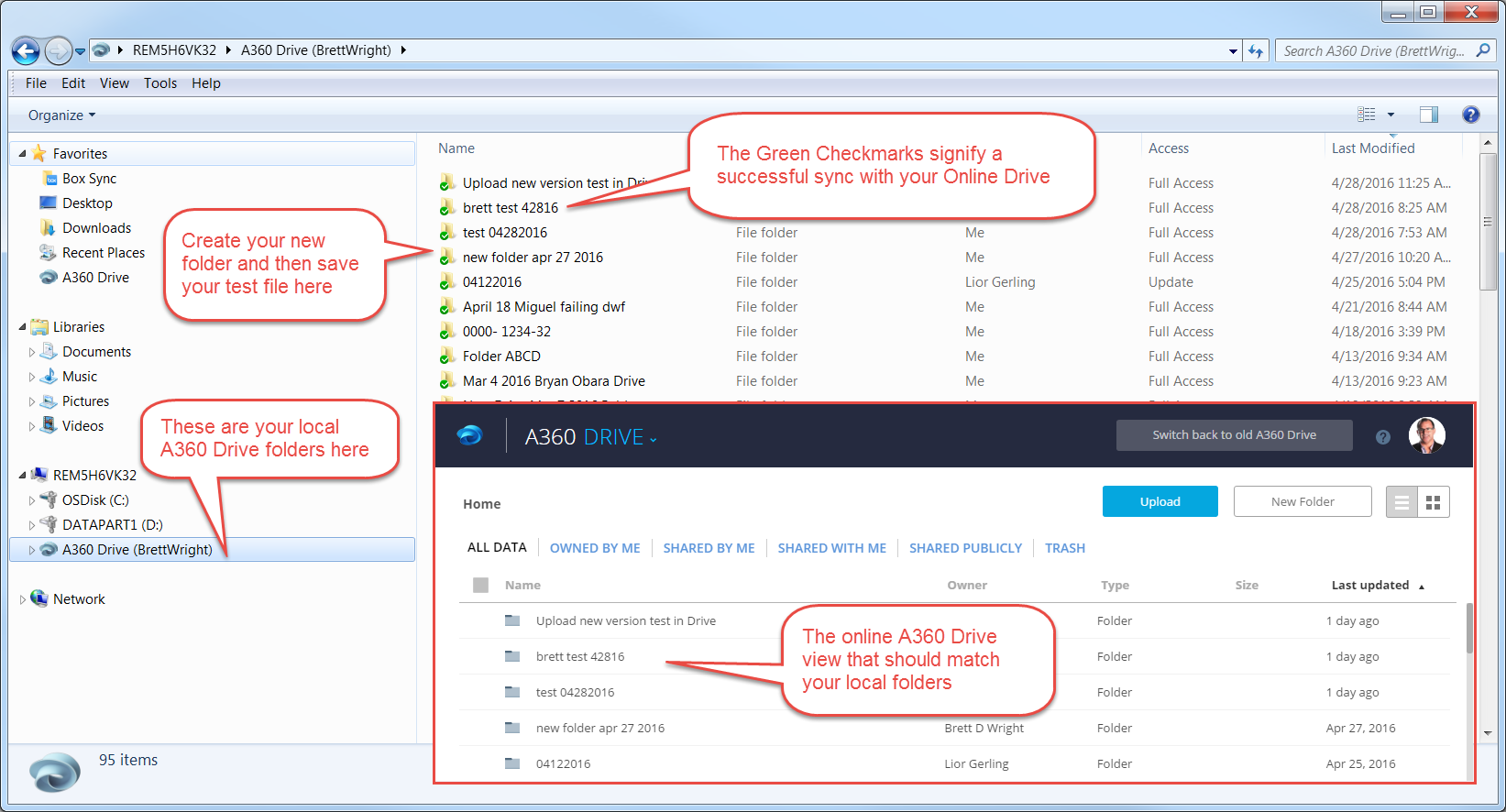Click the Recent Places icon
The height and width of the screenshot is (812, 1506).
coord(49,252)
